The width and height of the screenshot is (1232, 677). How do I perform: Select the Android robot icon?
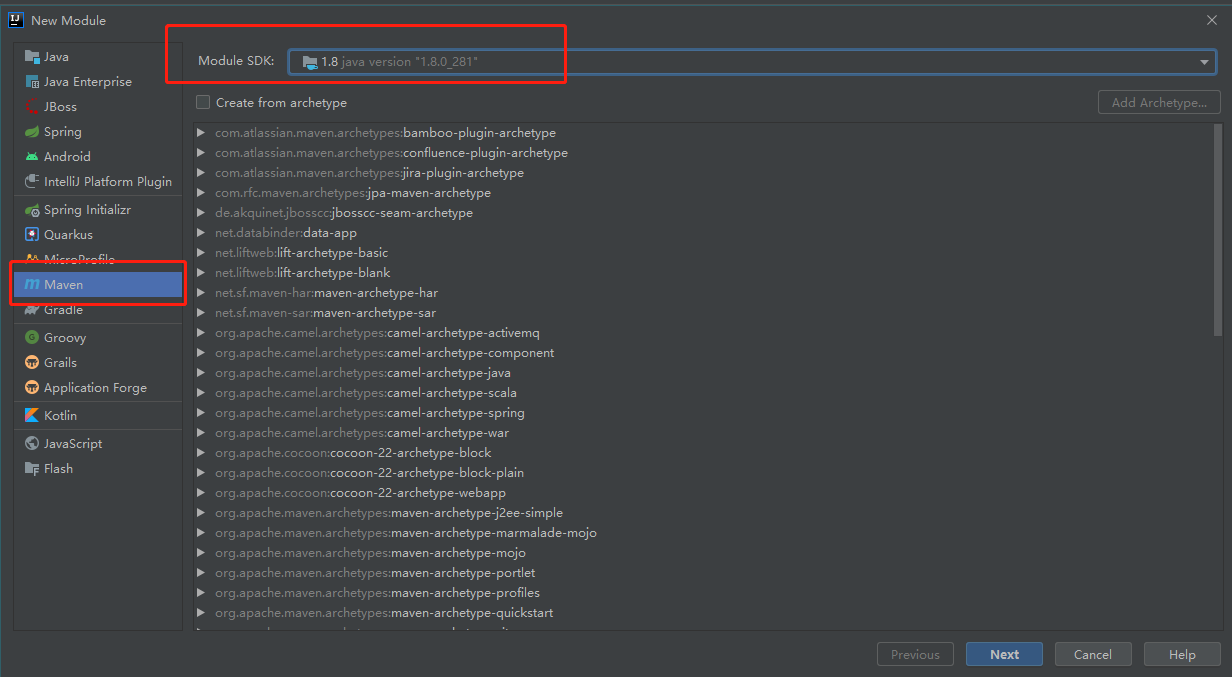coord(32,157)
